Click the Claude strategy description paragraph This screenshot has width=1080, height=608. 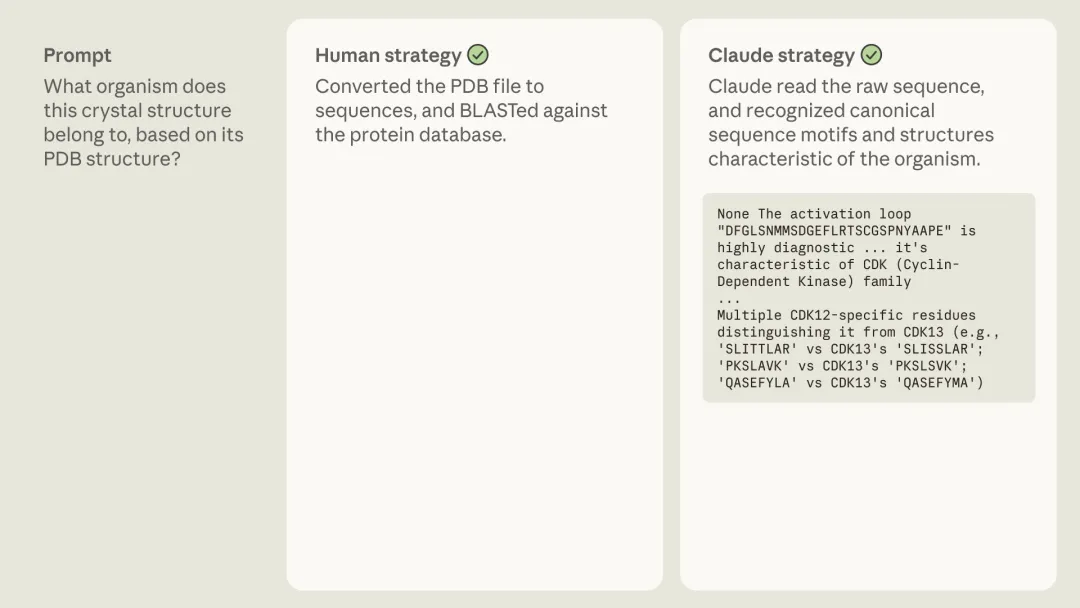coord(850,122)
